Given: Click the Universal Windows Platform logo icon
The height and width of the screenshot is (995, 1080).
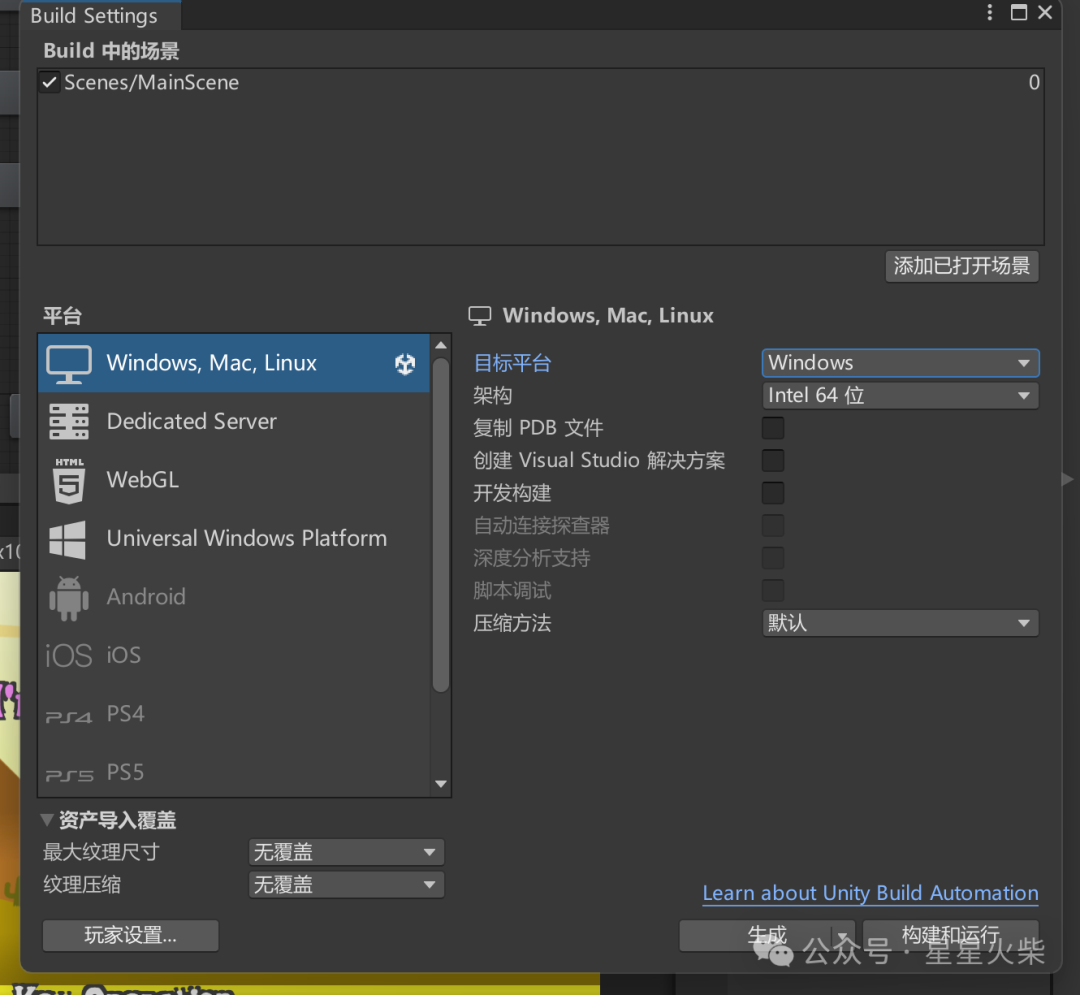Looking at the screenshot, I should (68, 539).
